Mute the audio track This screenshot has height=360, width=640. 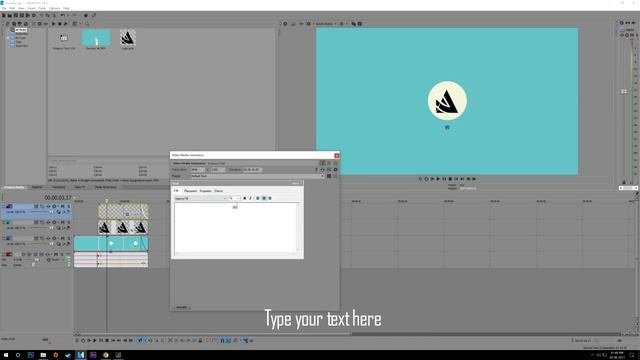click(56, 254)
